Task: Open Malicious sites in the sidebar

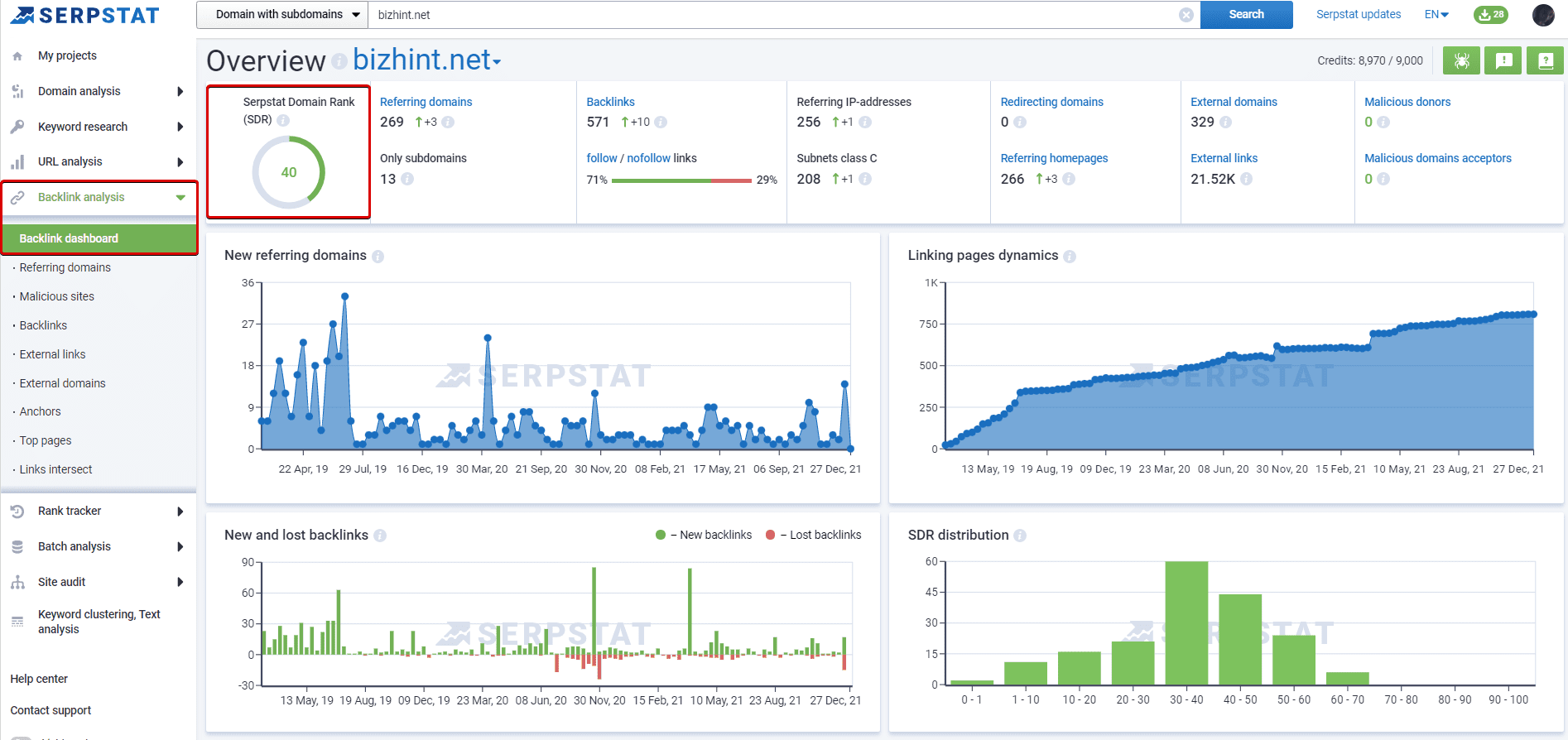Action: 56,296
